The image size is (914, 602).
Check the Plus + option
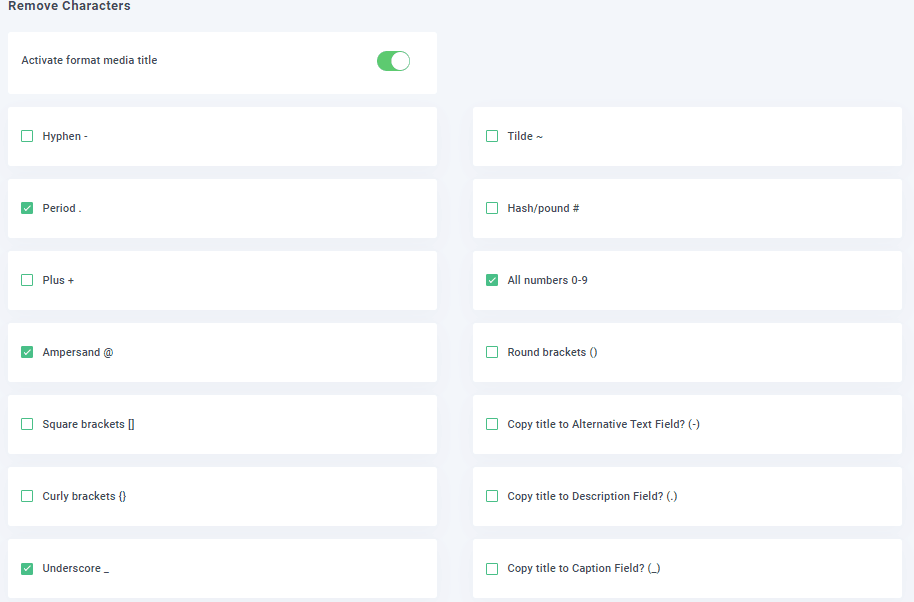click(27, 280)
